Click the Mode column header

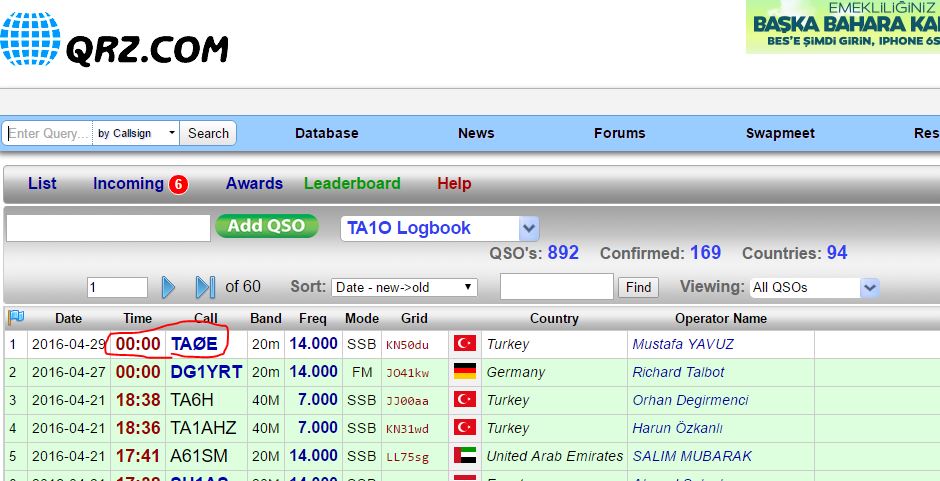click(x=361, y=318)
